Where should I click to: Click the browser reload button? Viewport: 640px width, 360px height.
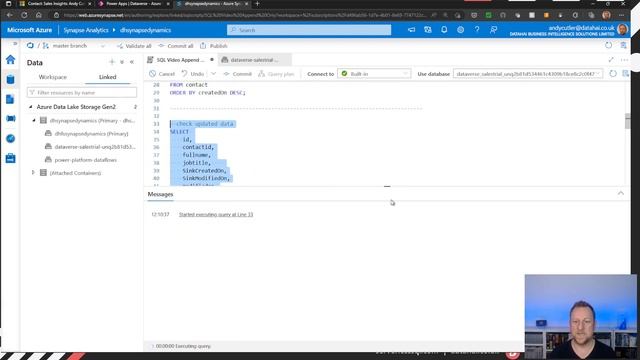(24, 15)
